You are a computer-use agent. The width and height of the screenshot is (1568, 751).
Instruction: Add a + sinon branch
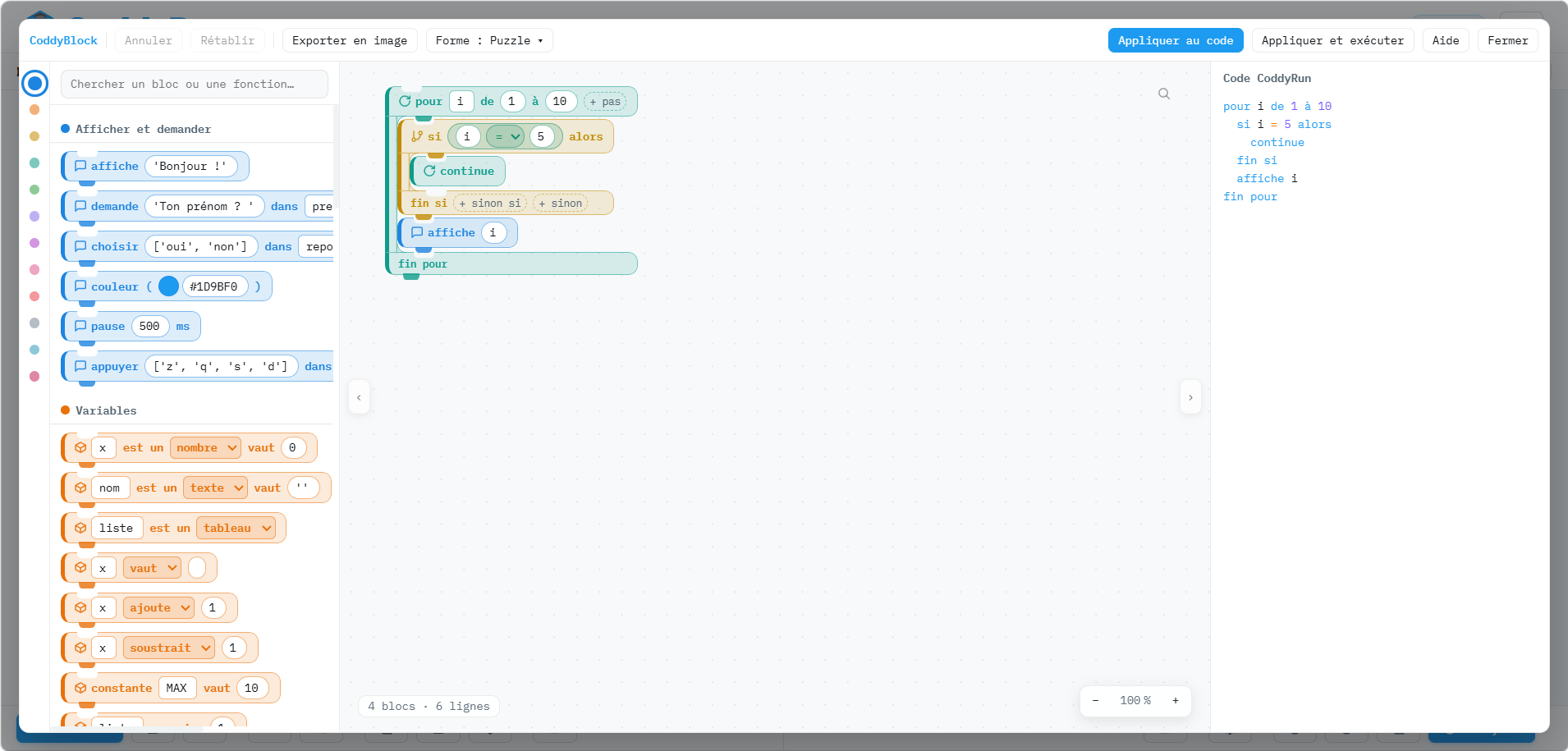coord(561,203)
